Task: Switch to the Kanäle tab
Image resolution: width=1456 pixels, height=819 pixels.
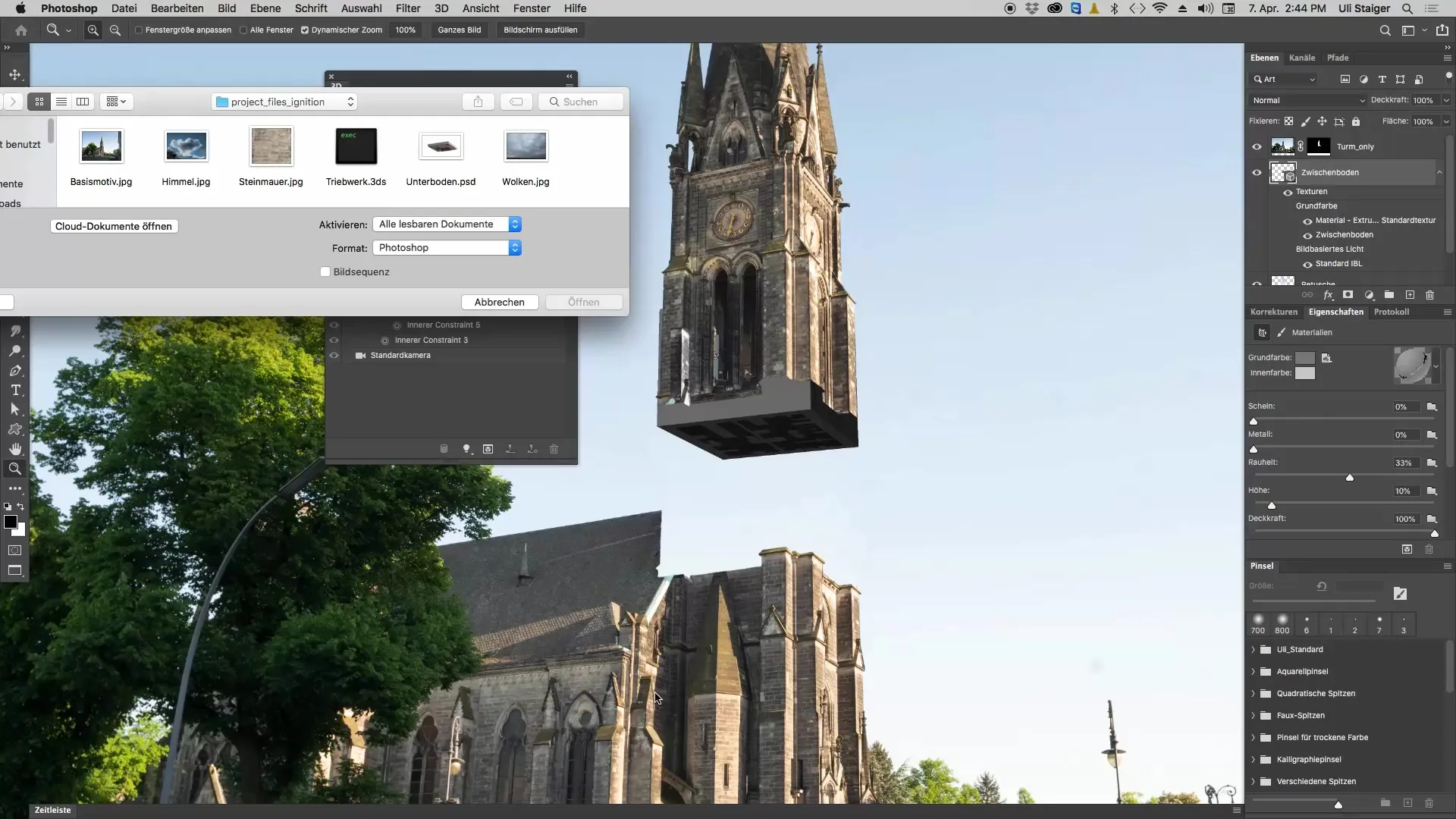Action: (x=1302, y=58)
